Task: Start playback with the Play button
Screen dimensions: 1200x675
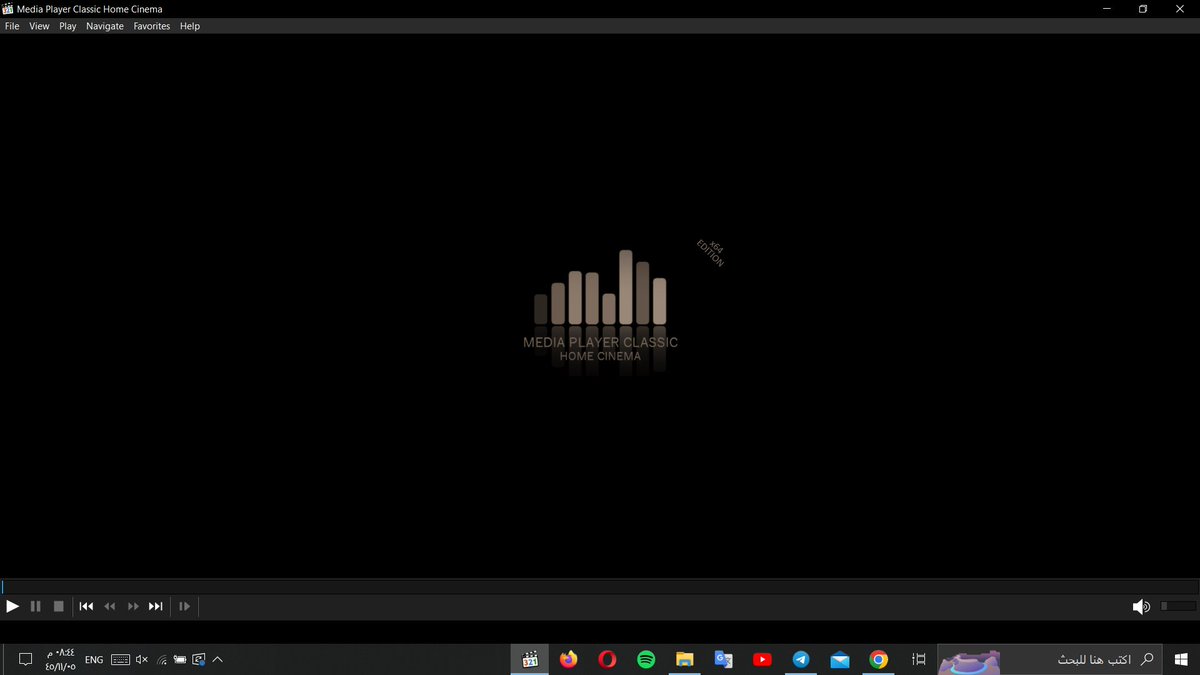Action: coord(12,606)
